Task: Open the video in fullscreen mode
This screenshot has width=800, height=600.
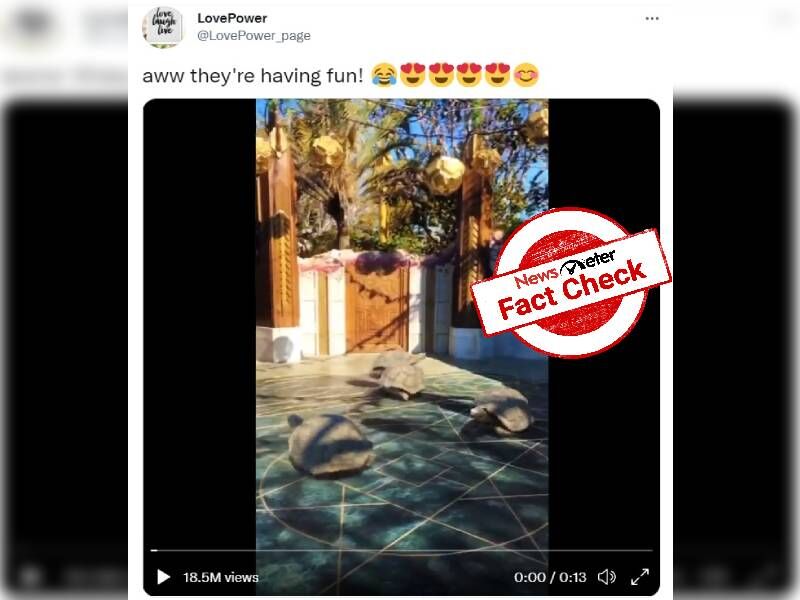Action: 640,577
